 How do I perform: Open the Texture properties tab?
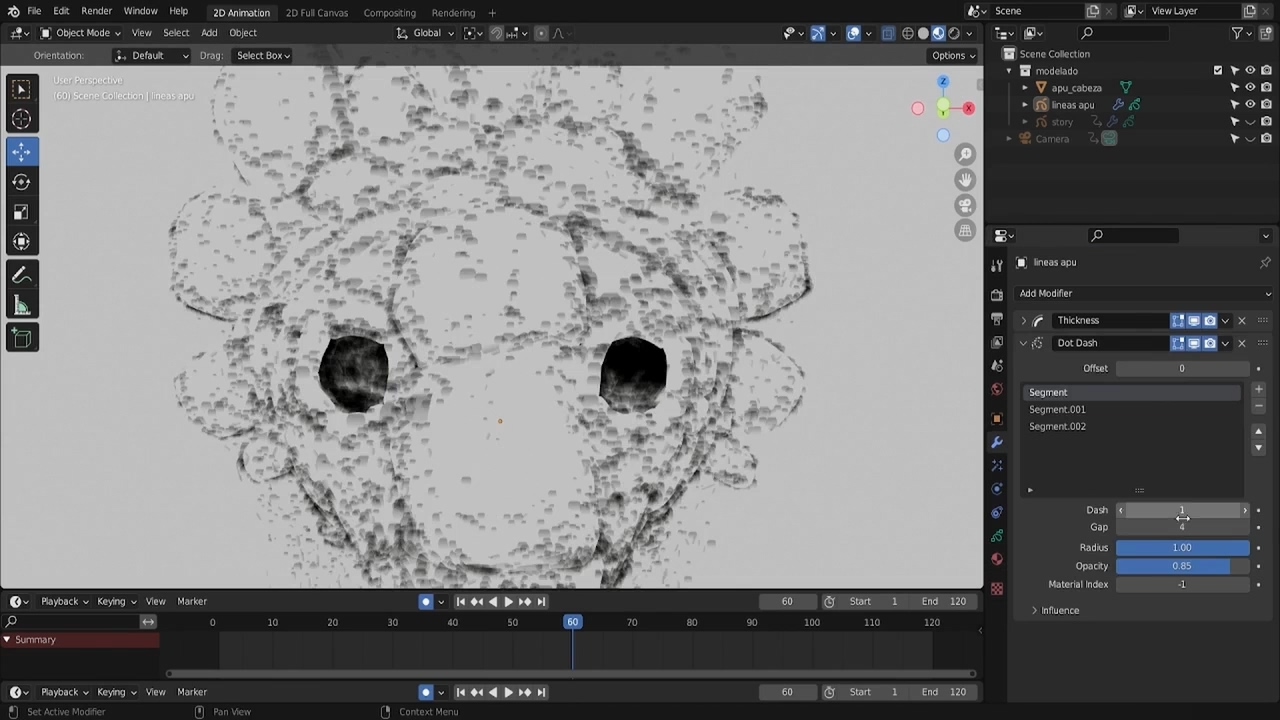point(997,589)
